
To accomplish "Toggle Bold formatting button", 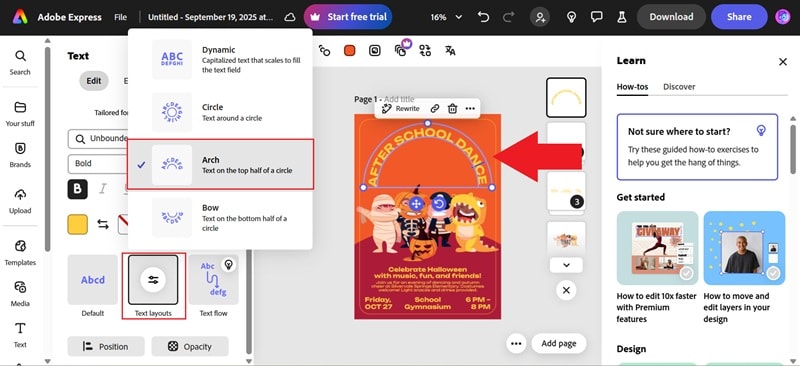I will 78,189.
